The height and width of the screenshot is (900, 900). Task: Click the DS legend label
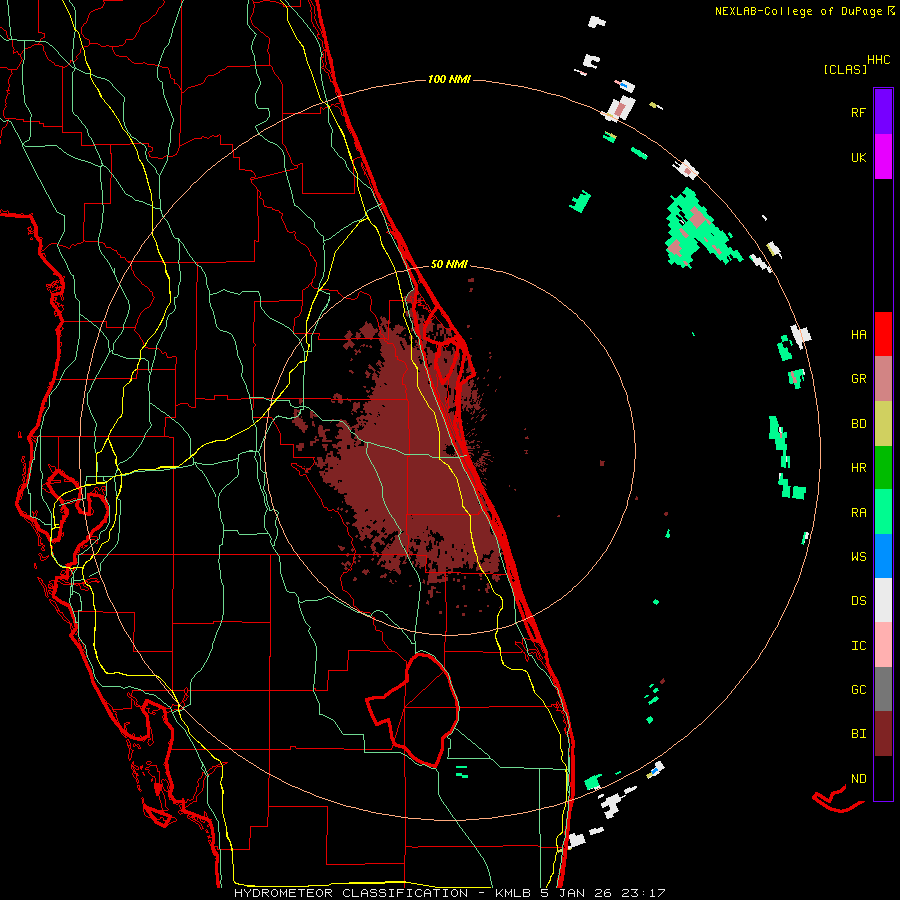(858, 601)
